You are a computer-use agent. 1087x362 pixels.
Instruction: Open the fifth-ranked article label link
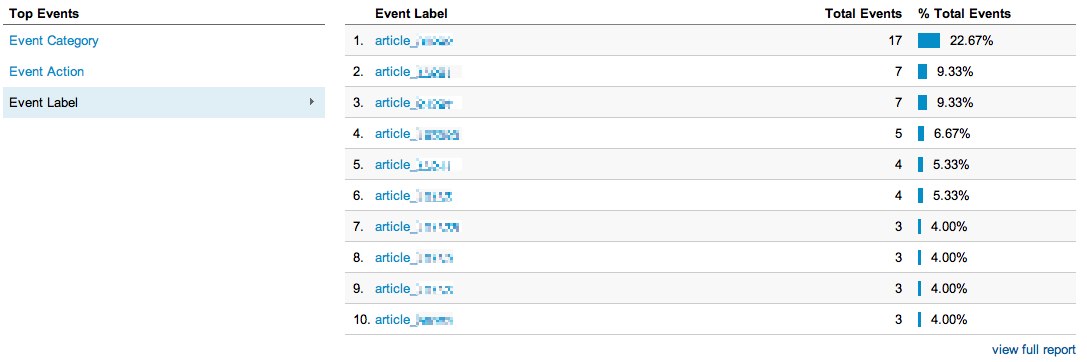coord(418,164)
